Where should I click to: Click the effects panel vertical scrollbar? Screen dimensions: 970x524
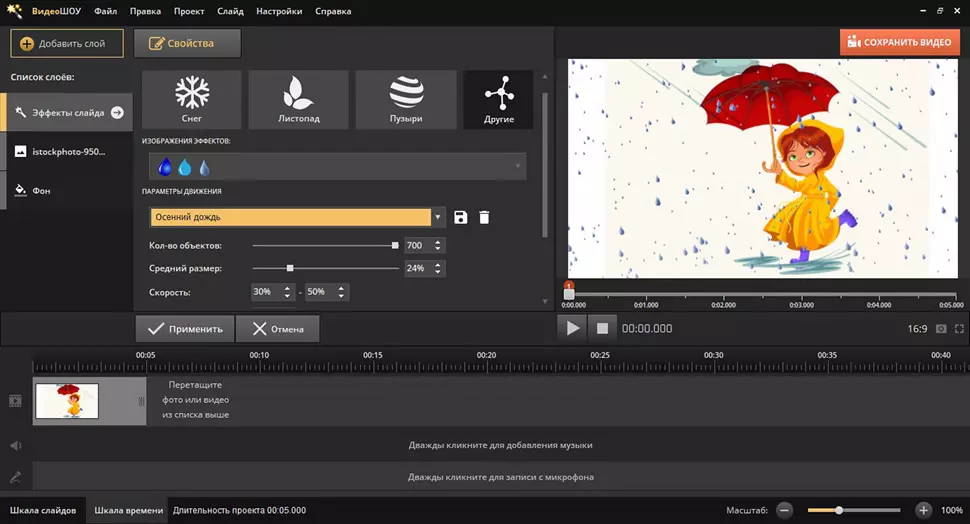coord(544,165)
